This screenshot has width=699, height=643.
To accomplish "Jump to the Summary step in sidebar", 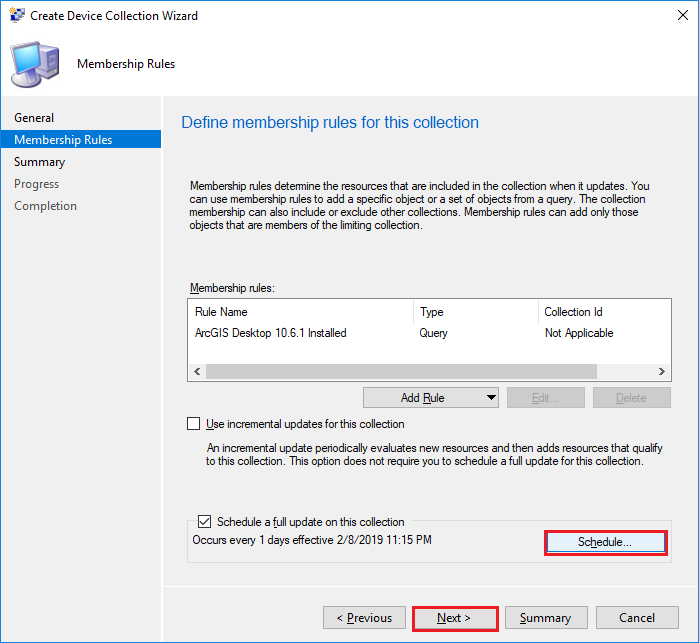I will (39, 161).
